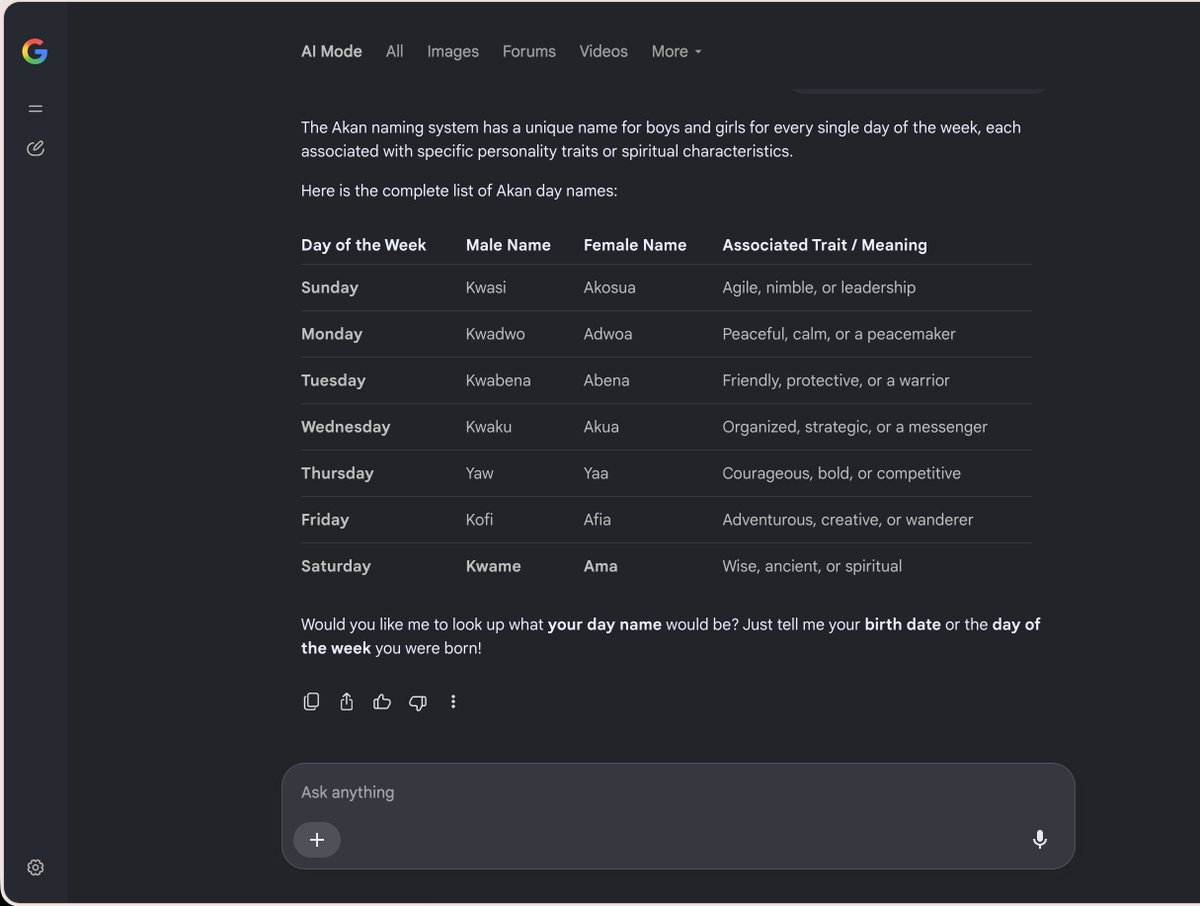
Task: Open the sidebar hamburger menu
Action: [x=35, y=109]
